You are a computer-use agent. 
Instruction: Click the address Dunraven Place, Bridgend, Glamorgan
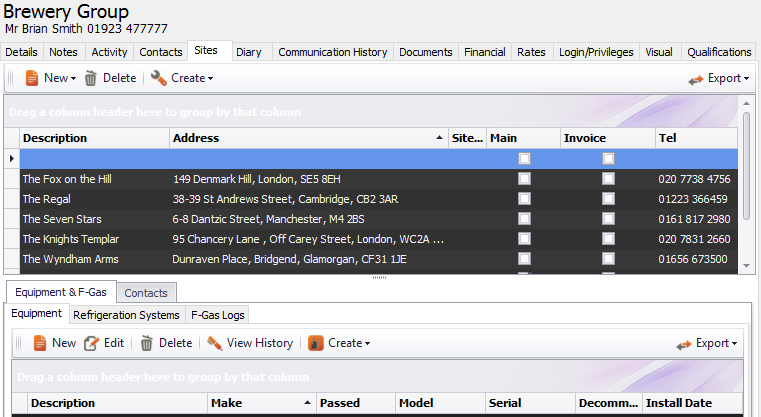pyautogui.click(x=289, y=259)
